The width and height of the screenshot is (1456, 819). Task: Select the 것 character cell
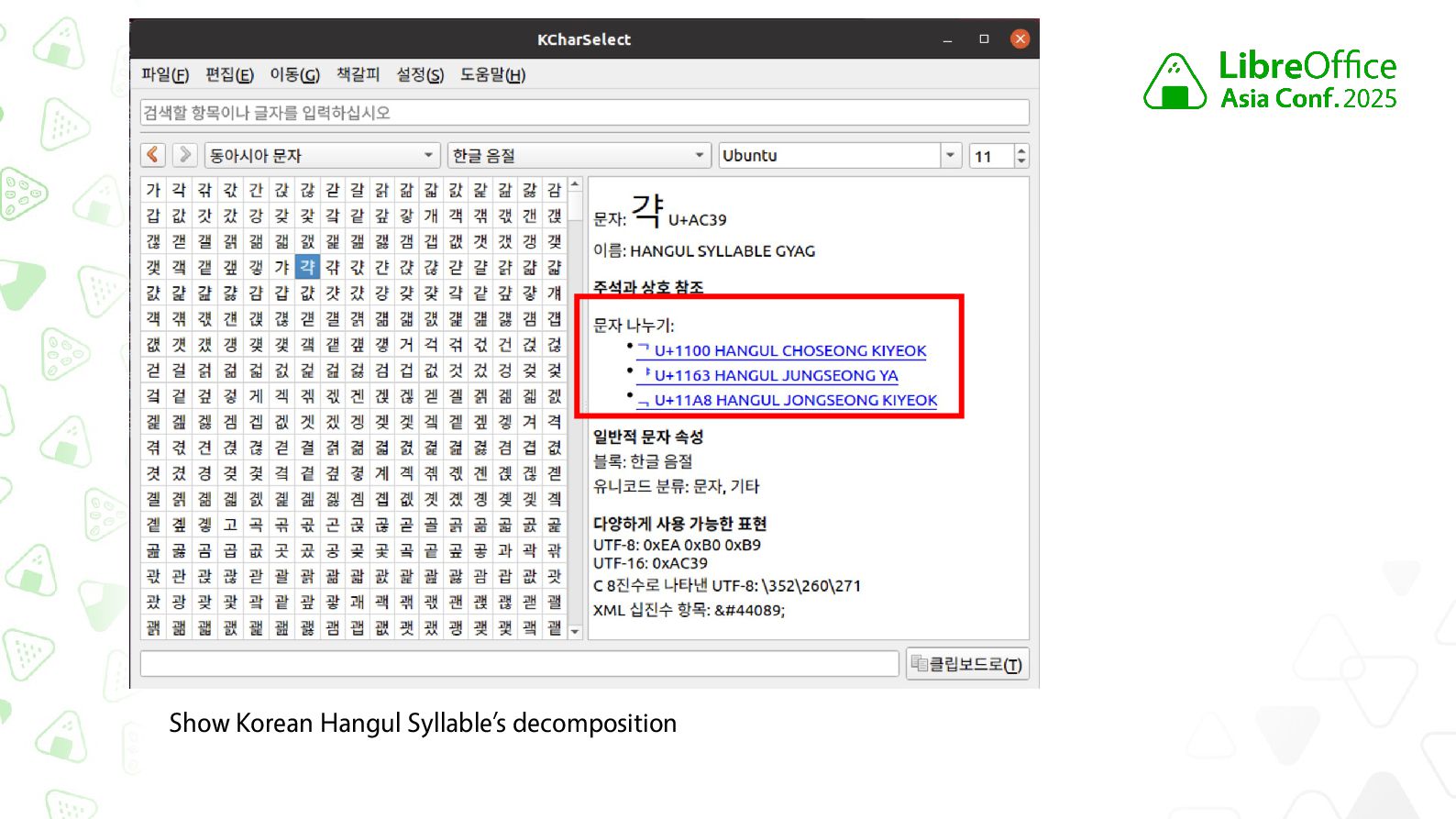[456, 370]
